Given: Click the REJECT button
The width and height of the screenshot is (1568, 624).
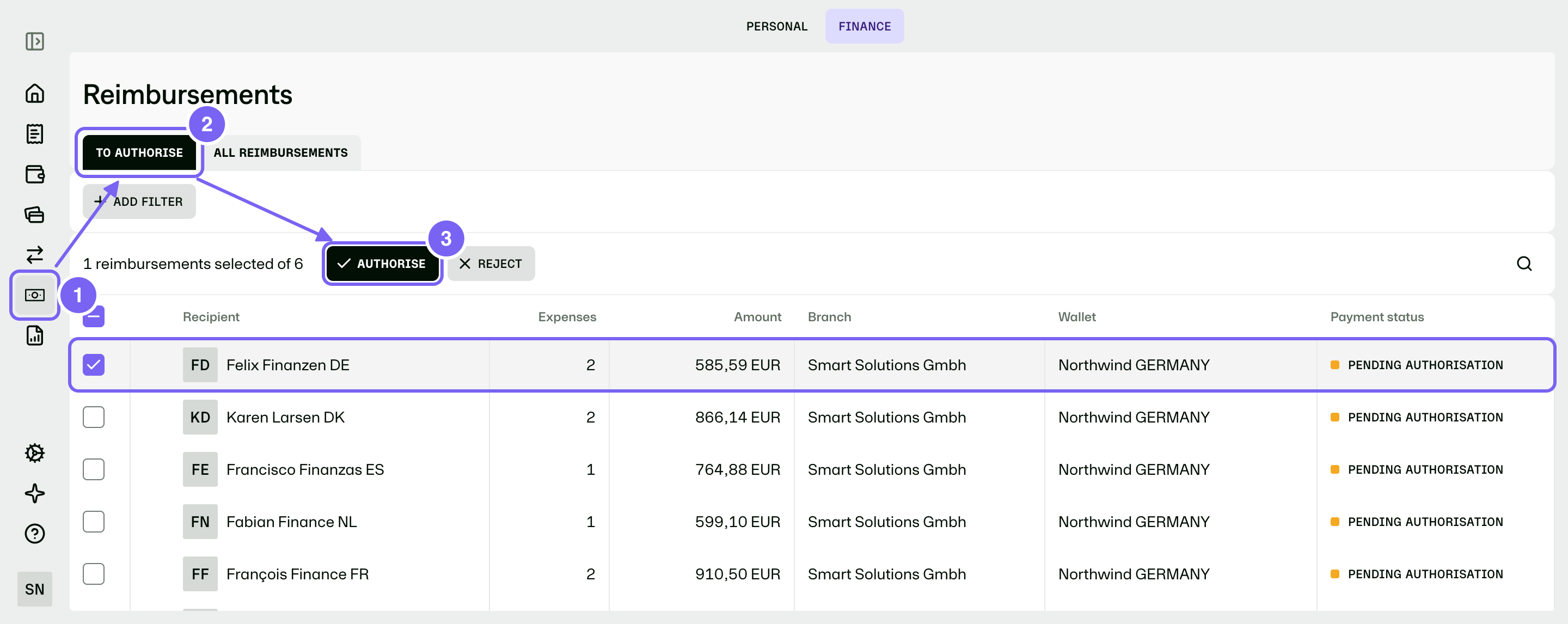Looking at the screenshot, I should point(491,264).
